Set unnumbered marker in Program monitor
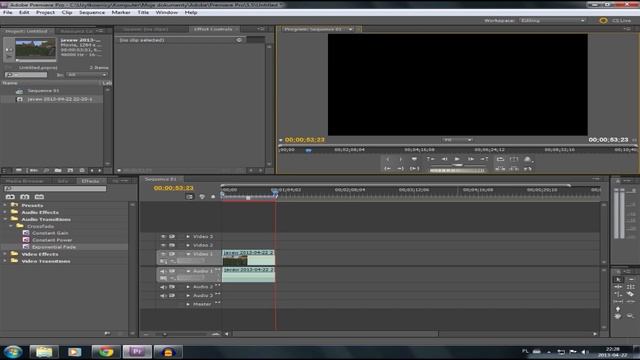The image size is (640, 360). coord(414,159)
